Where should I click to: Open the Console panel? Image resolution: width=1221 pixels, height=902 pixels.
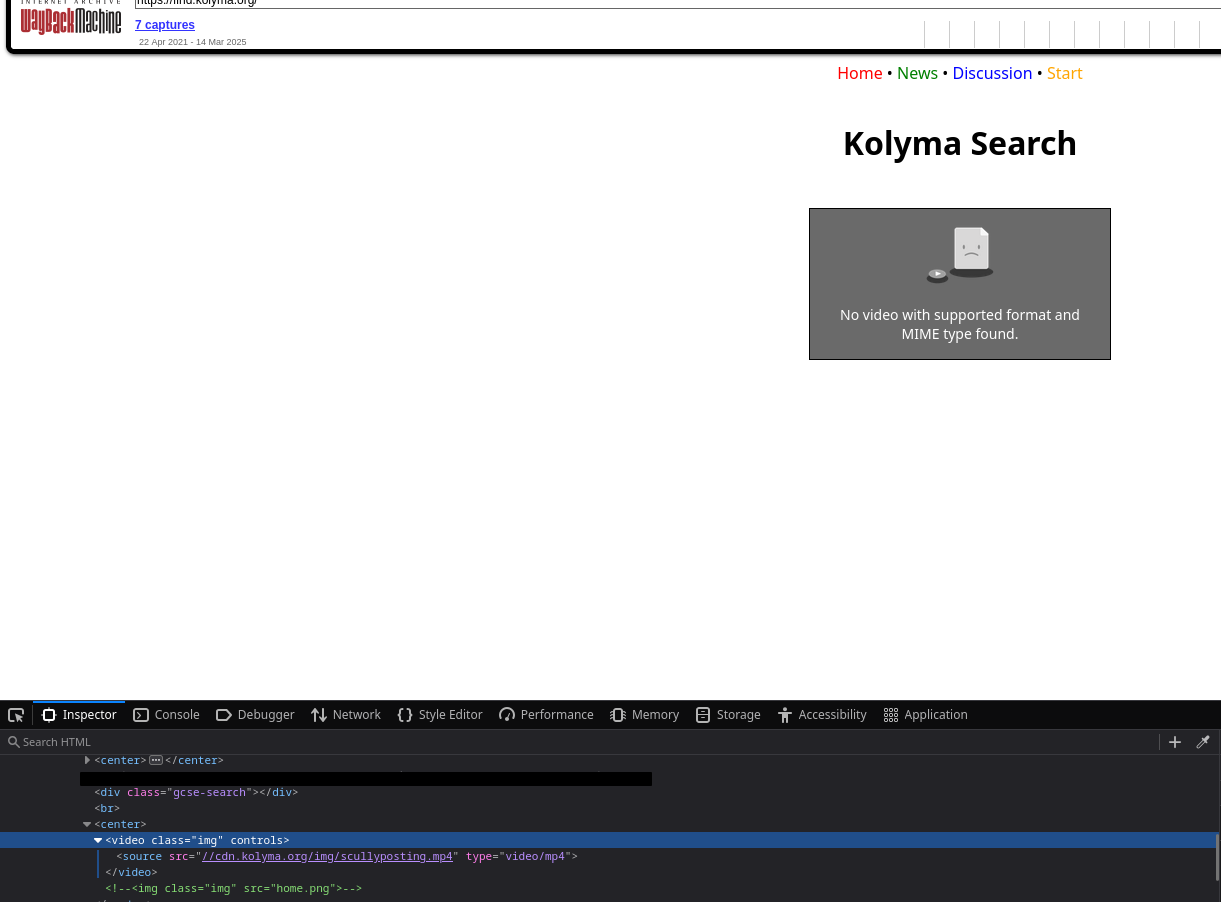[167, 715]
